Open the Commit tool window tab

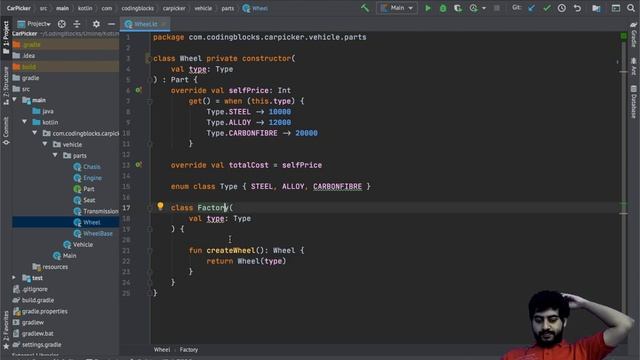(x=6, y=131)
